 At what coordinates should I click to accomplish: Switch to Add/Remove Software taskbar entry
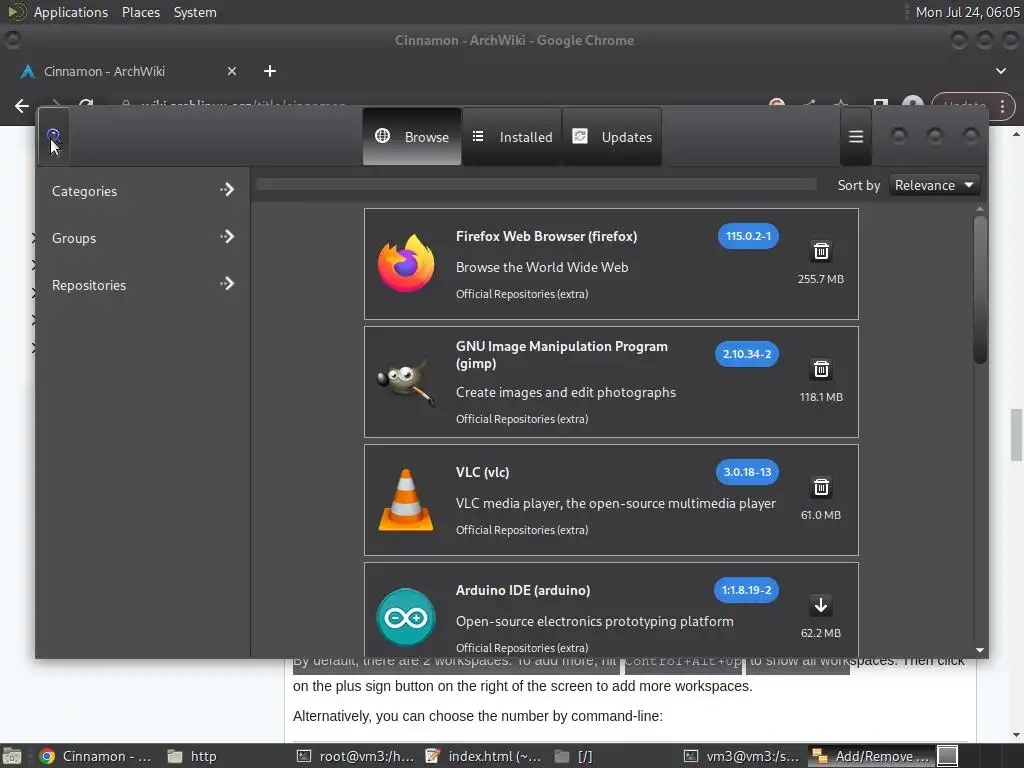(x=870, y=756)
